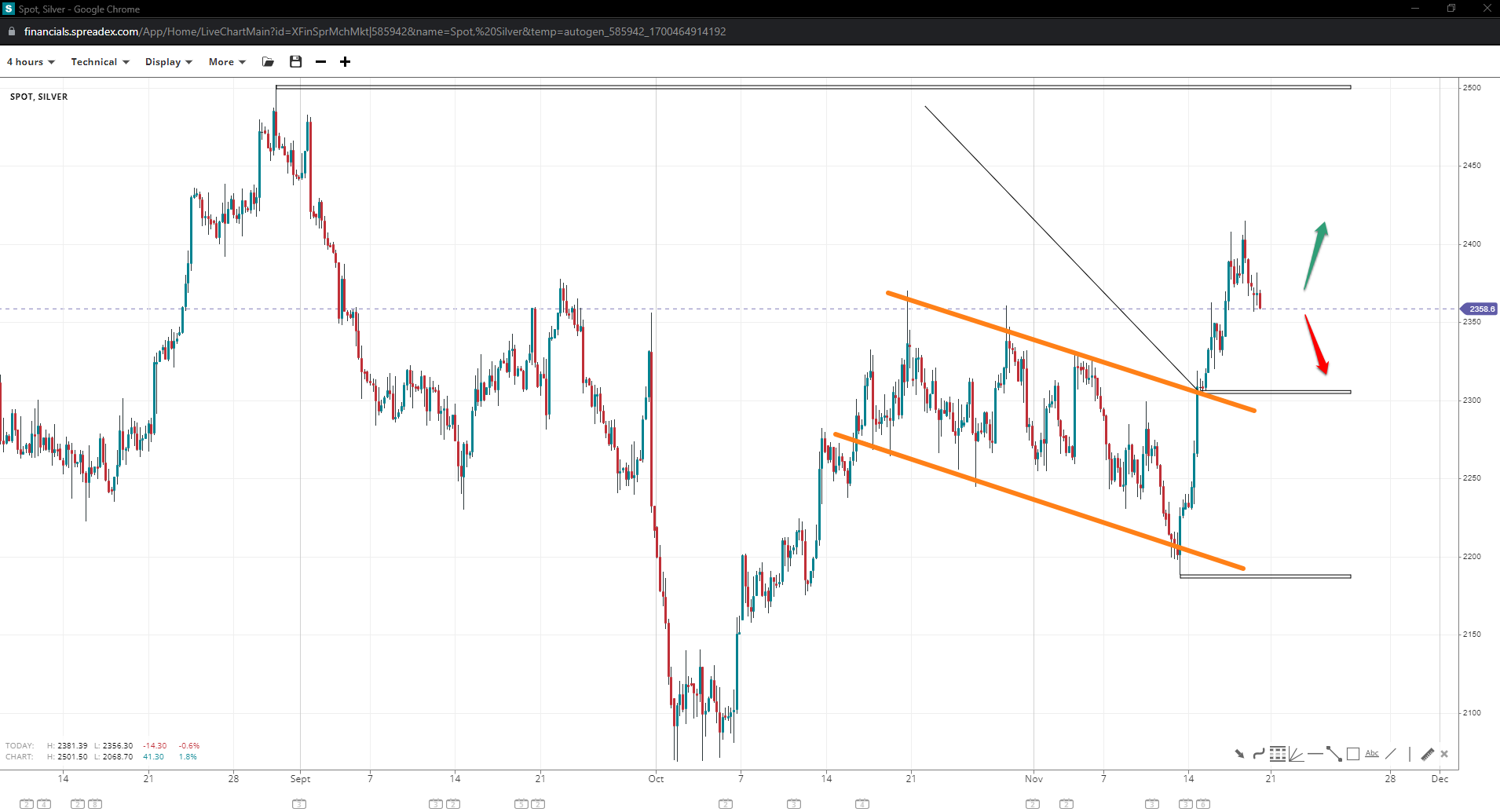Choose the Fibonacci retracement tool

1278,754
